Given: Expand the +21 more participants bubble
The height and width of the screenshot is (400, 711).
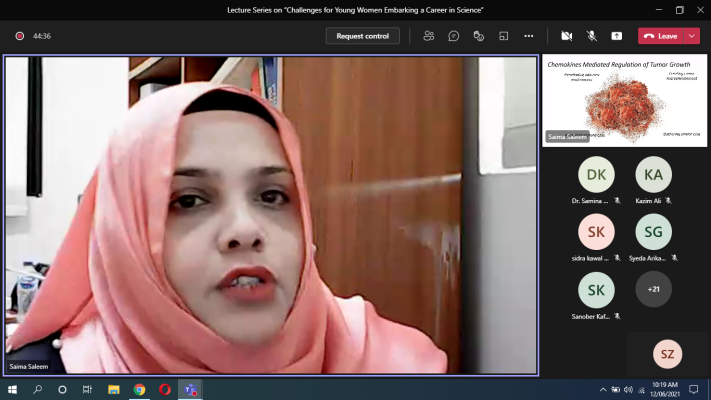Looking at the screenshot, I should tap(654, 289).
